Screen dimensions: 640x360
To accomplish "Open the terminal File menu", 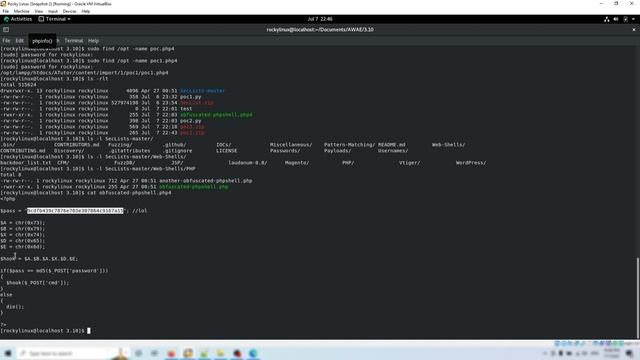I will click(6, 41).
